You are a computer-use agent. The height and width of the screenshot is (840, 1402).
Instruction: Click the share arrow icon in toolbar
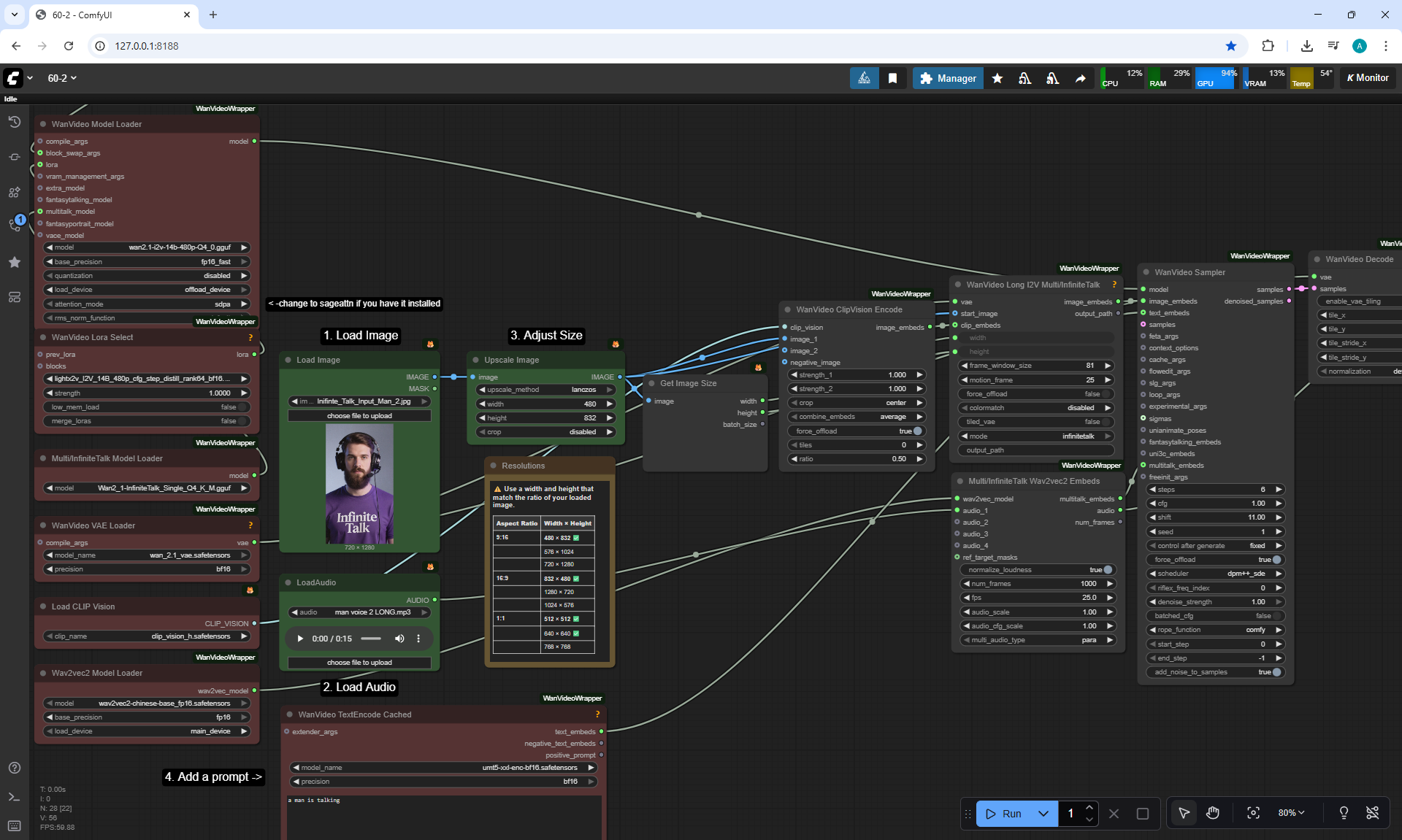1080,78
